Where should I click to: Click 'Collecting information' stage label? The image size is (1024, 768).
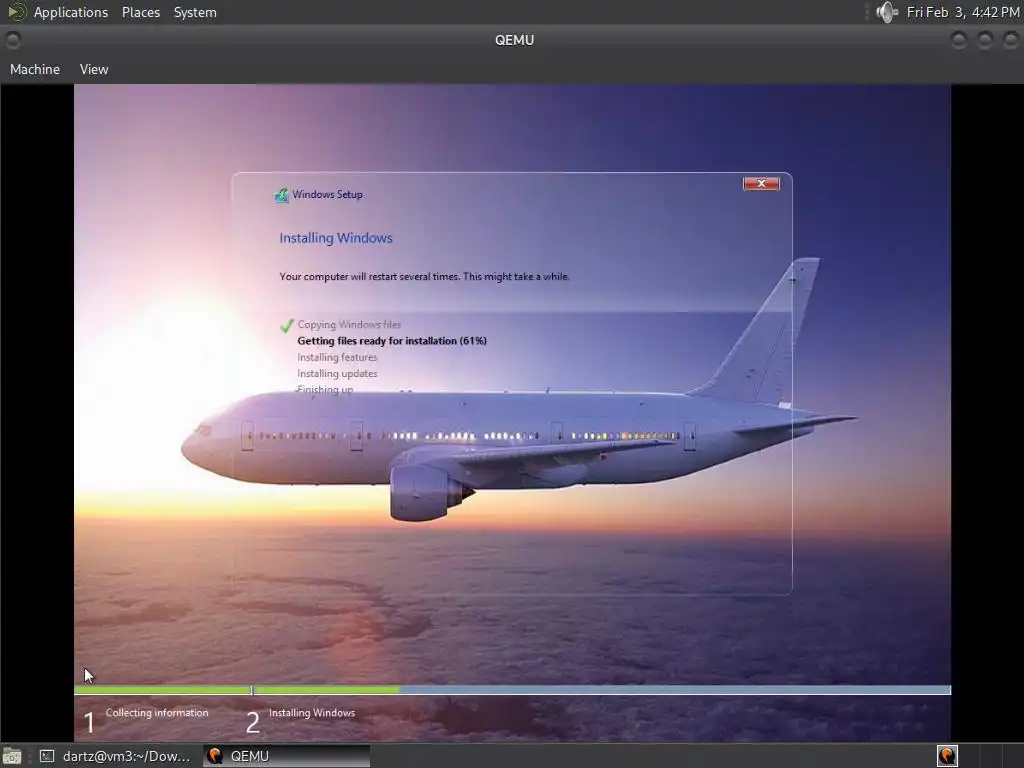157,712
